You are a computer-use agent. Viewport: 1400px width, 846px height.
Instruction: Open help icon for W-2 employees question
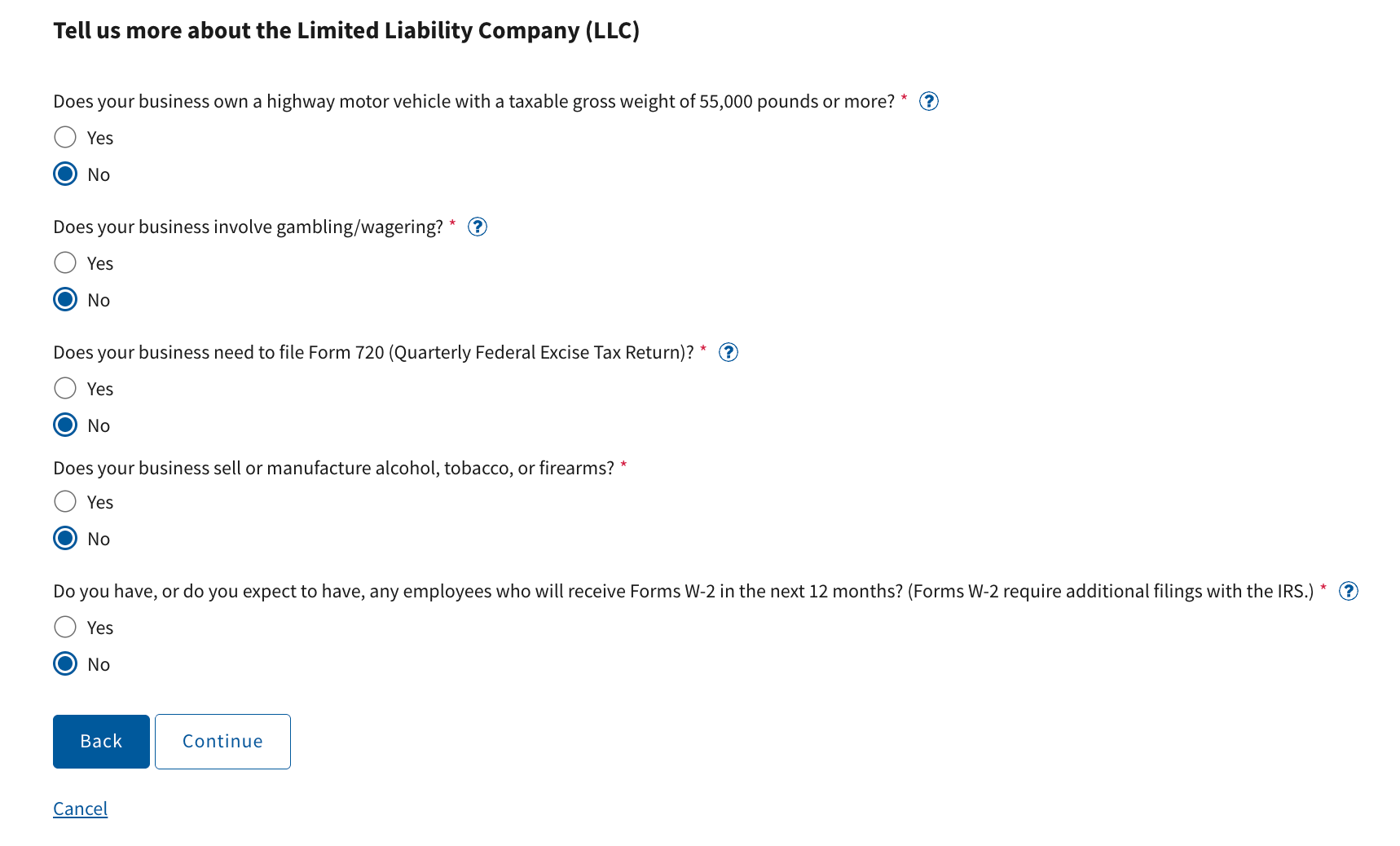[x=1349, y=591]
